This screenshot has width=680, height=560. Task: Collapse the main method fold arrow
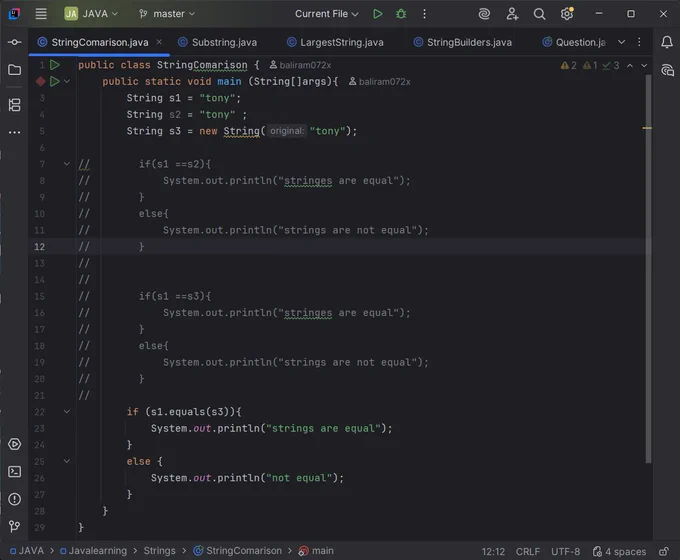tap(67, 81)
